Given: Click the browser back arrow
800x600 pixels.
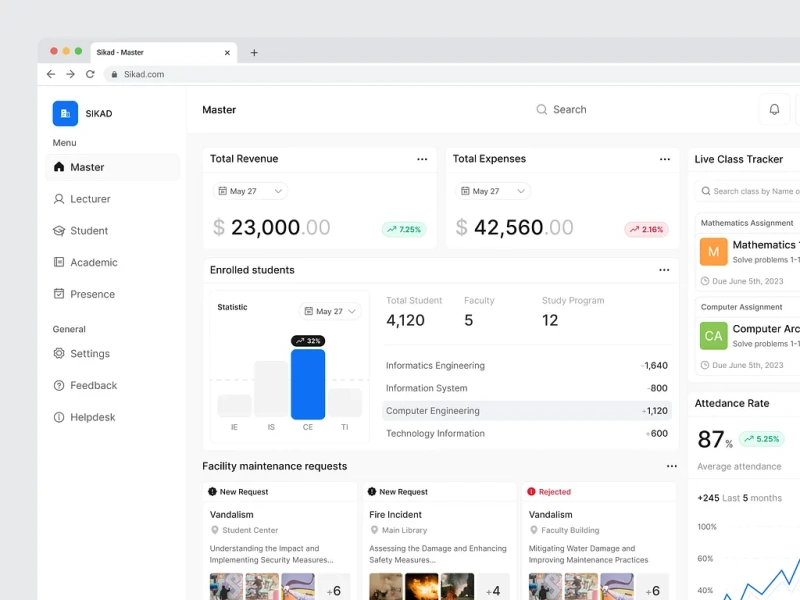Looking at the screenshot, I should click(x=51, y=74).
